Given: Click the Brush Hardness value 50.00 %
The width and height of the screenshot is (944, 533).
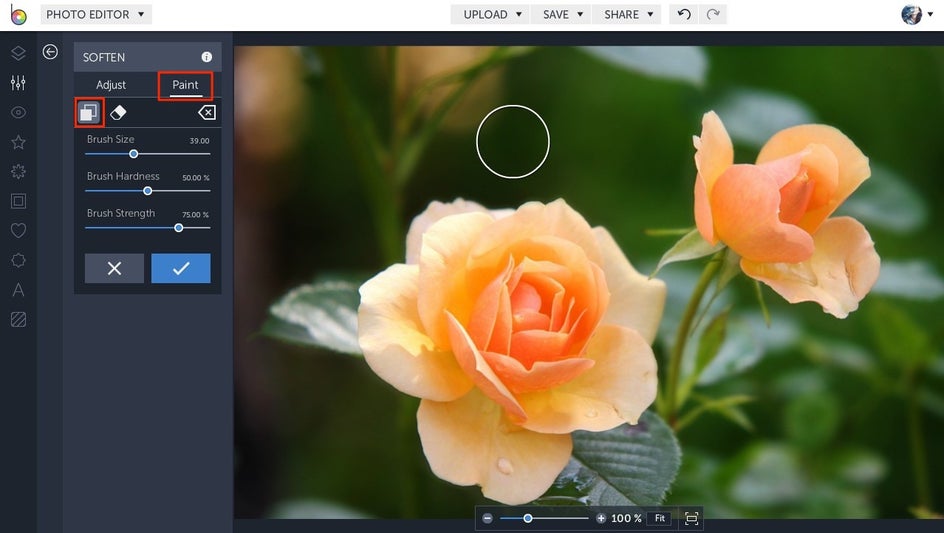Looking at the screenshot, I should (196, 178).
